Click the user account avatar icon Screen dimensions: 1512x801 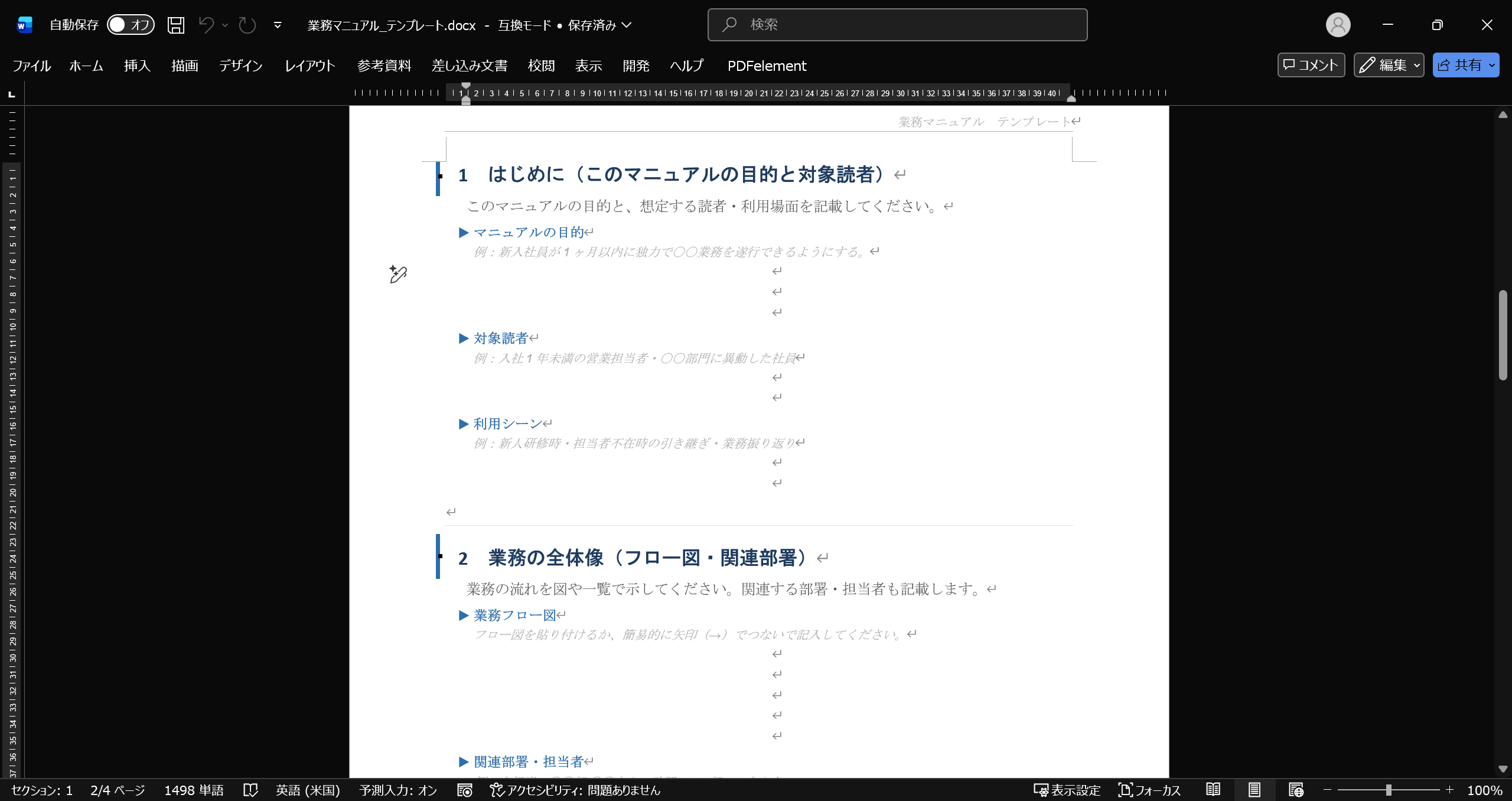[x=1338, y=25]
